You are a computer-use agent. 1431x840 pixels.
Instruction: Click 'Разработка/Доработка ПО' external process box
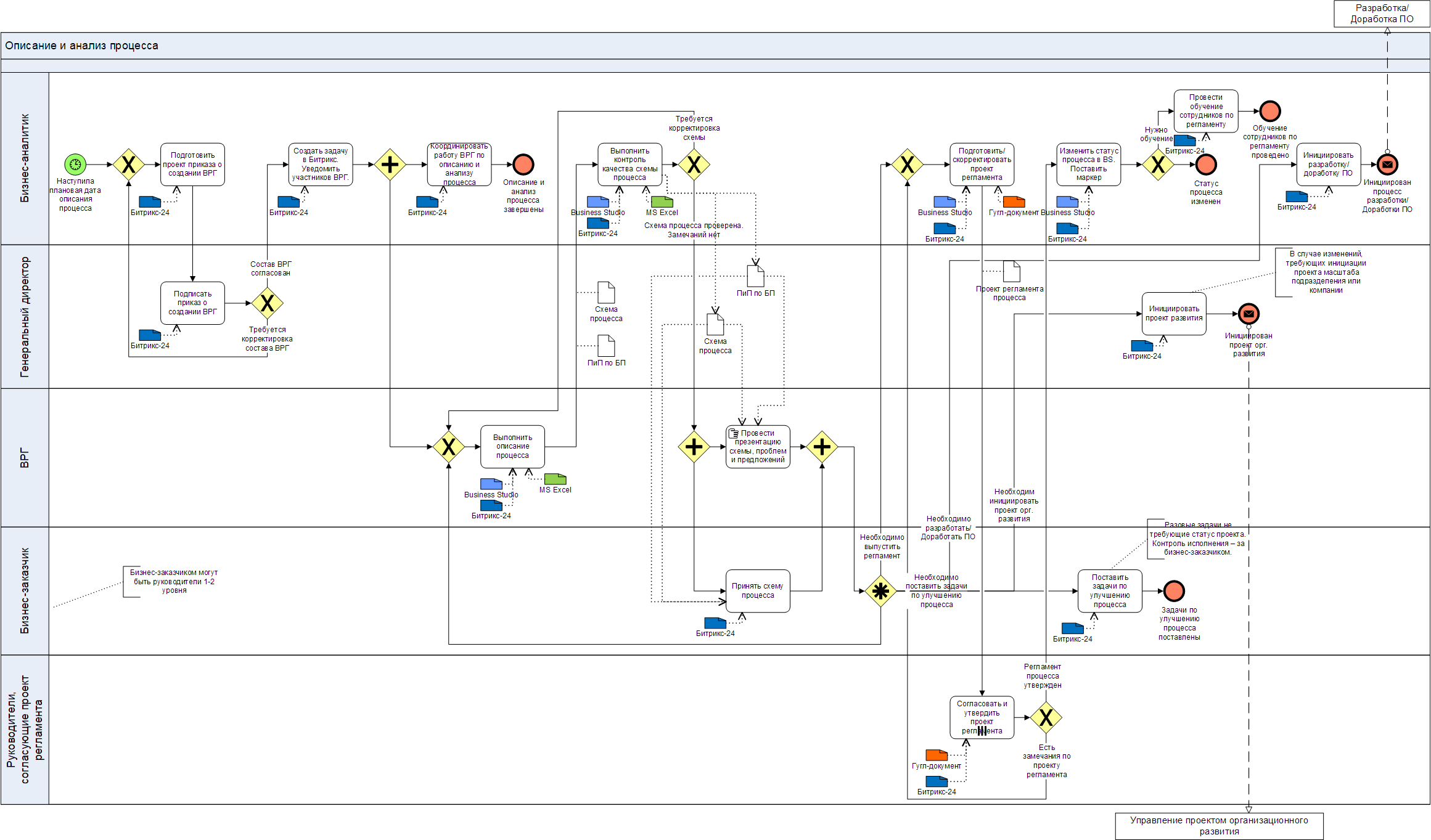[x=1381, y=14]
